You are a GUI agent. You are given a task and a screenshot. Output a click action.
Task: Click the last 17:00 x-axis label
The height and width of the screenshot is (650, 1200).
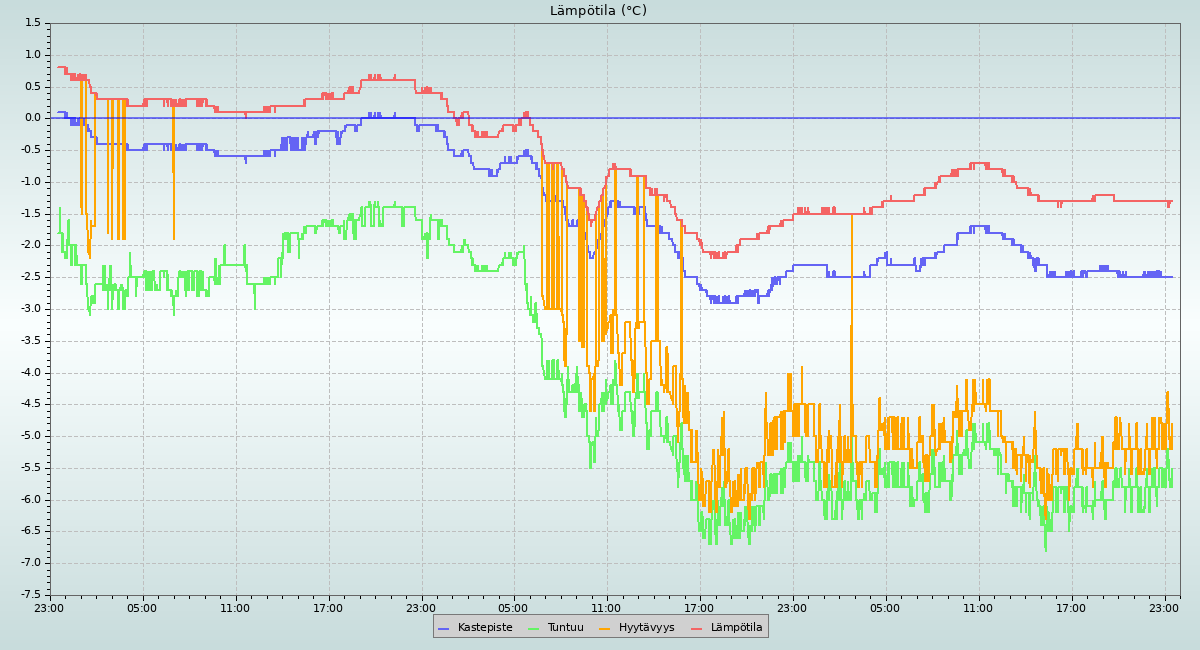1071,607
